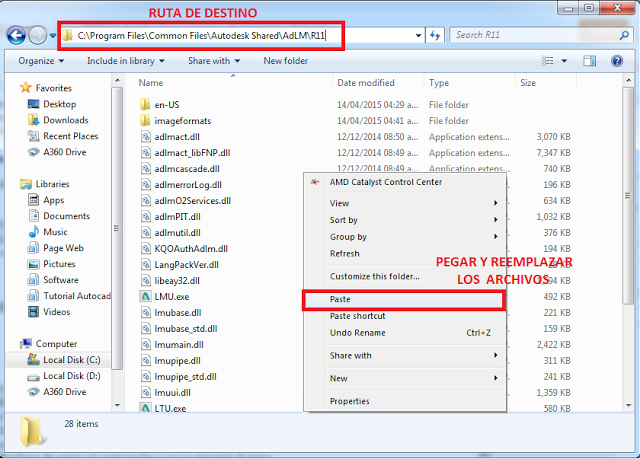This screenshot has width=640, height=459.
Task: Select the LMU.exe Autodesk icon
Action: click(x=145, y=296)
